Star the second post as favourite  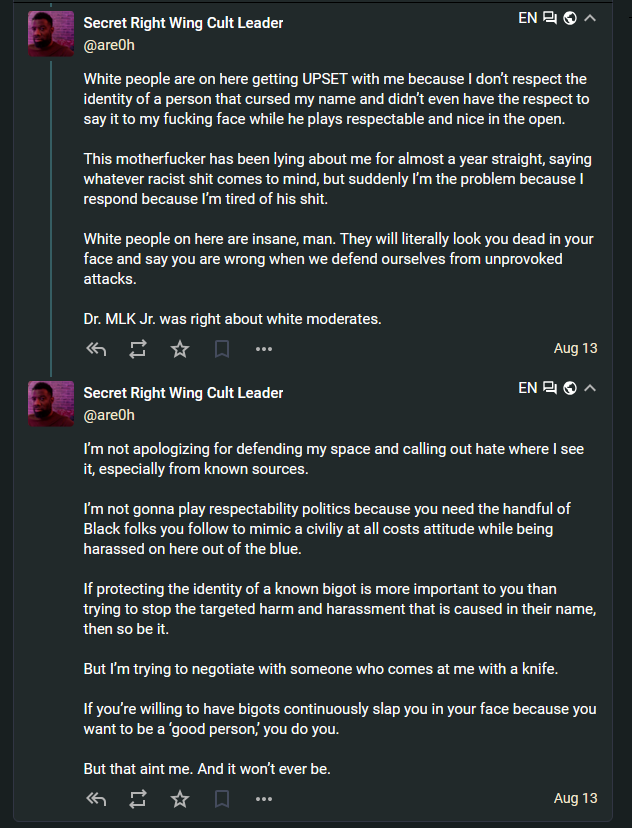(x=180, y=798)
